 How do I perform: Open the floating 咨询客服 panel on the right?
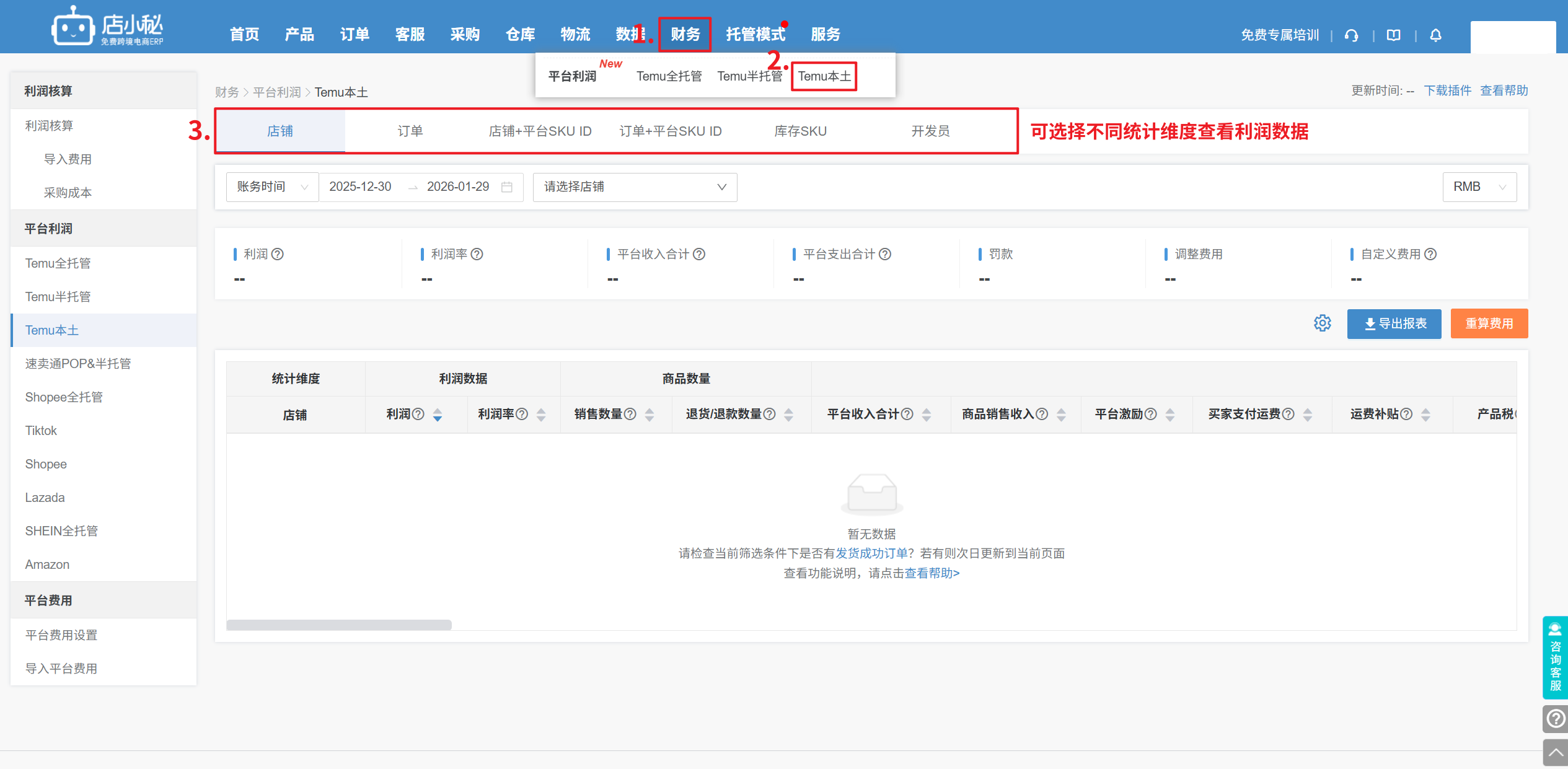tap(1555, 659)
